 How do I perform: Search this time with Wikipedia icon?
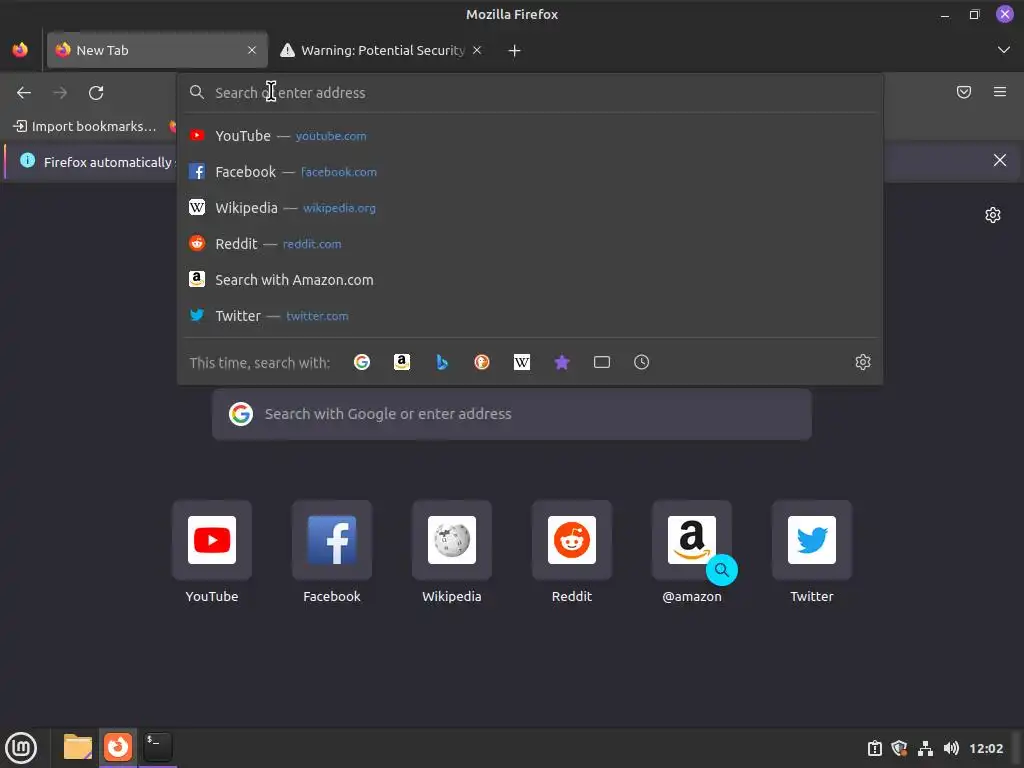pos(522,362)
